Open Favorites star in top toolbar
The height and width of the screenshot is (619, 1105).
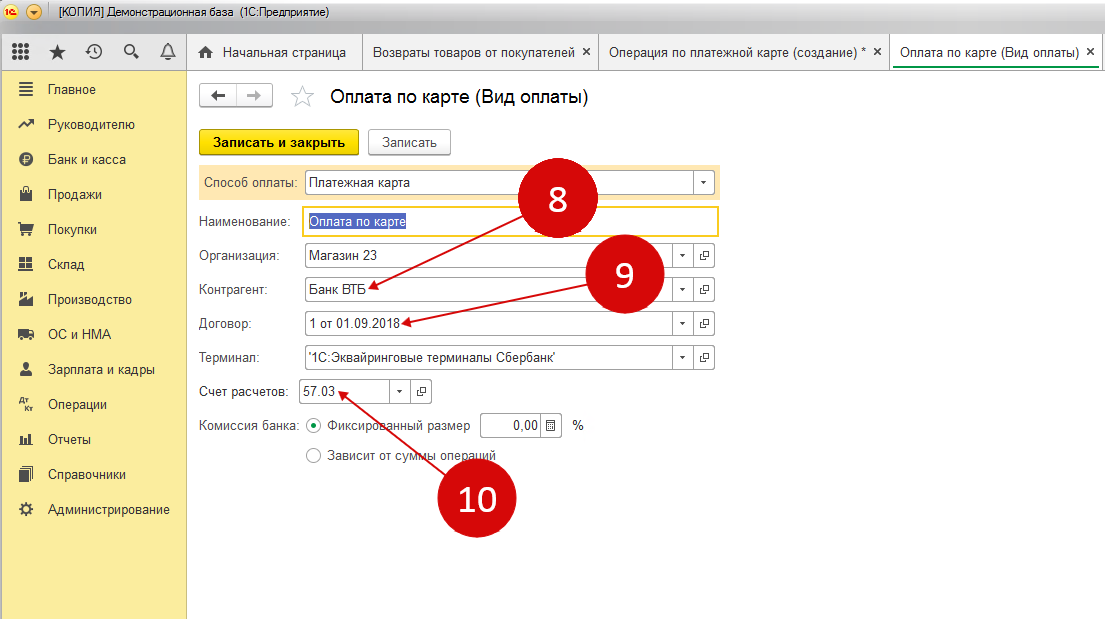[x=57, y=51]
